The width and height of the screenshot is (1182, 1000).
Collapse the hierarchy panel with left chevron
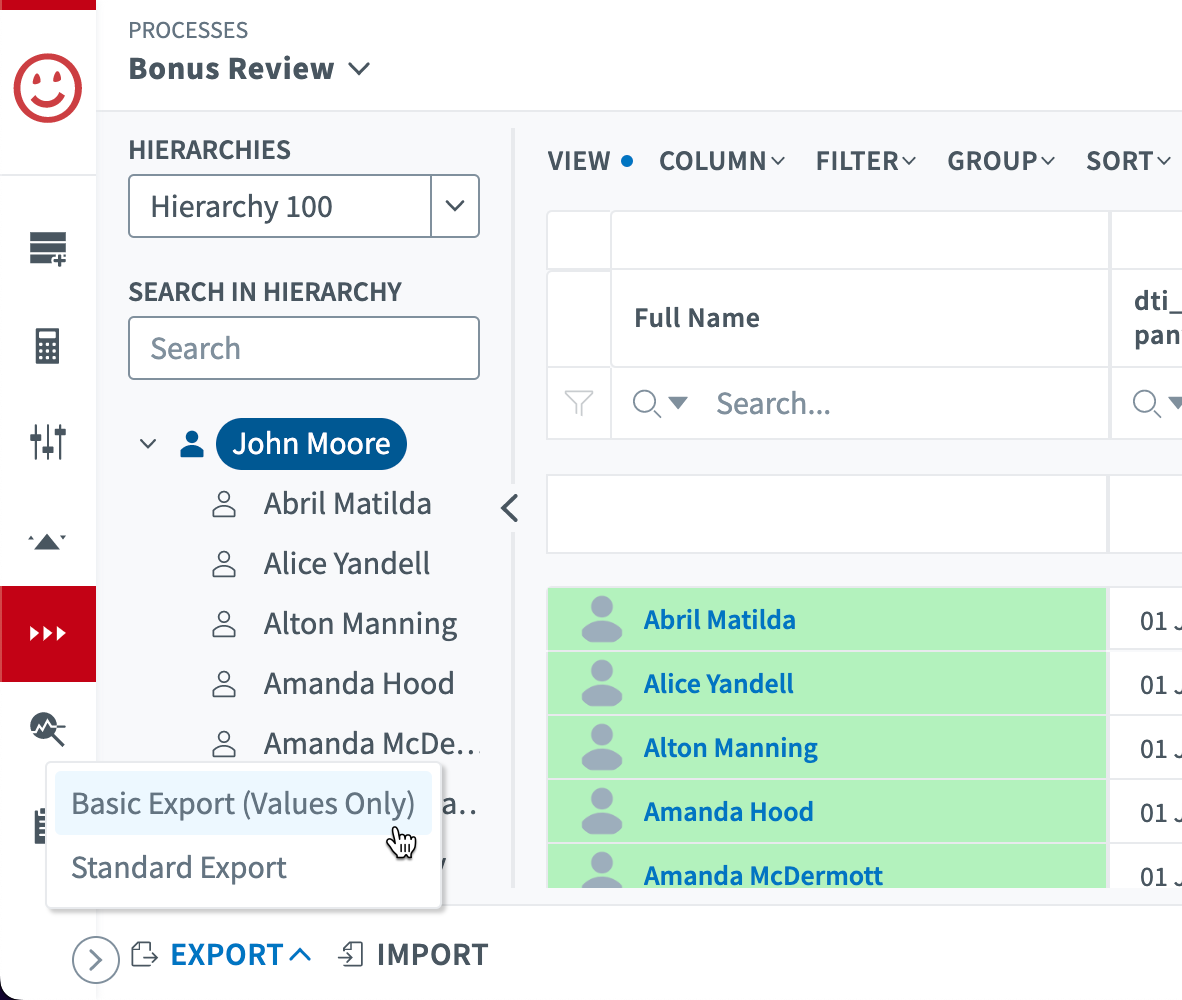510,508
